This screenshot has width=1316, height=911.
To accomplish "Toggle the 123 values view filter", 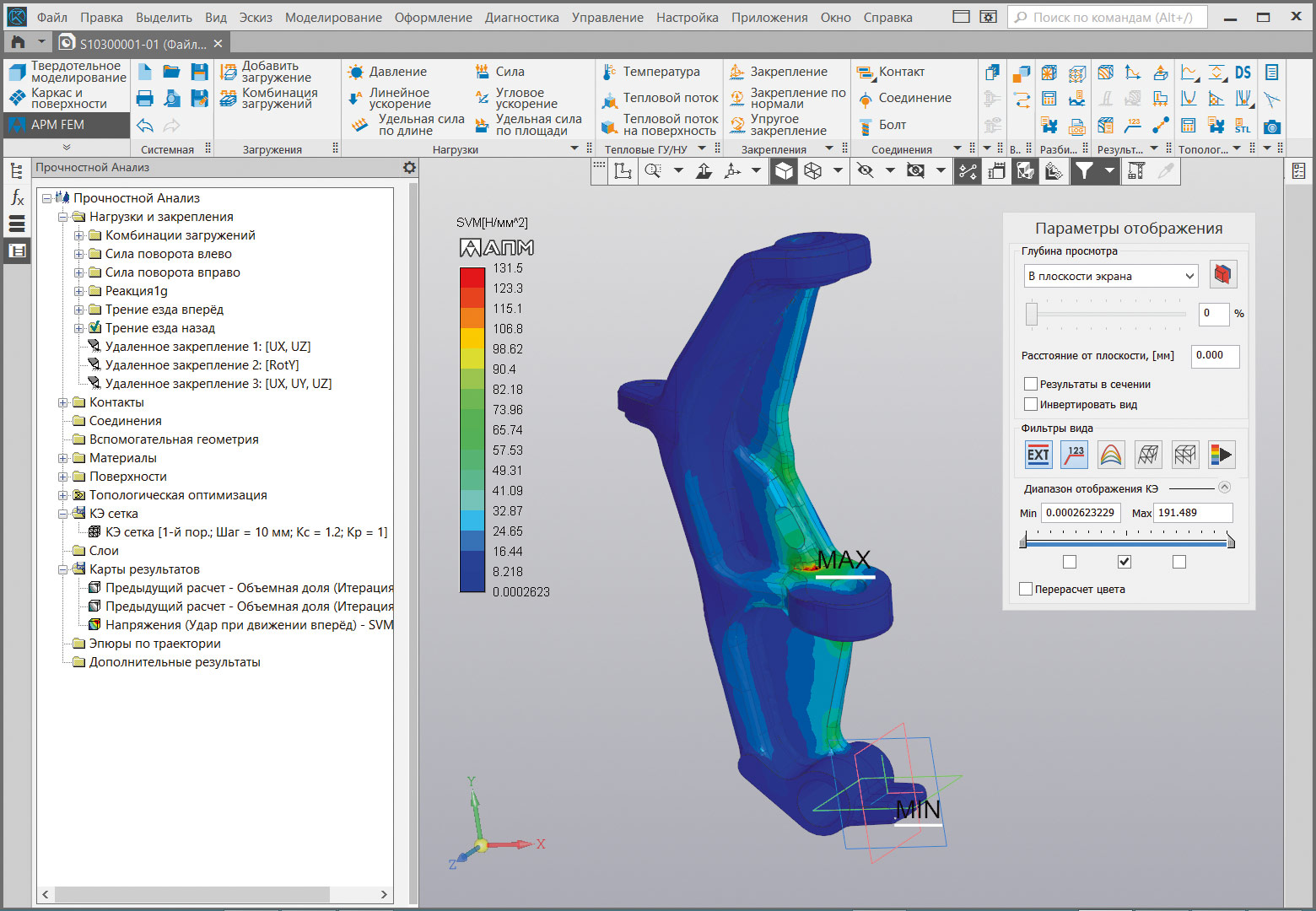I will [1074, 455].
